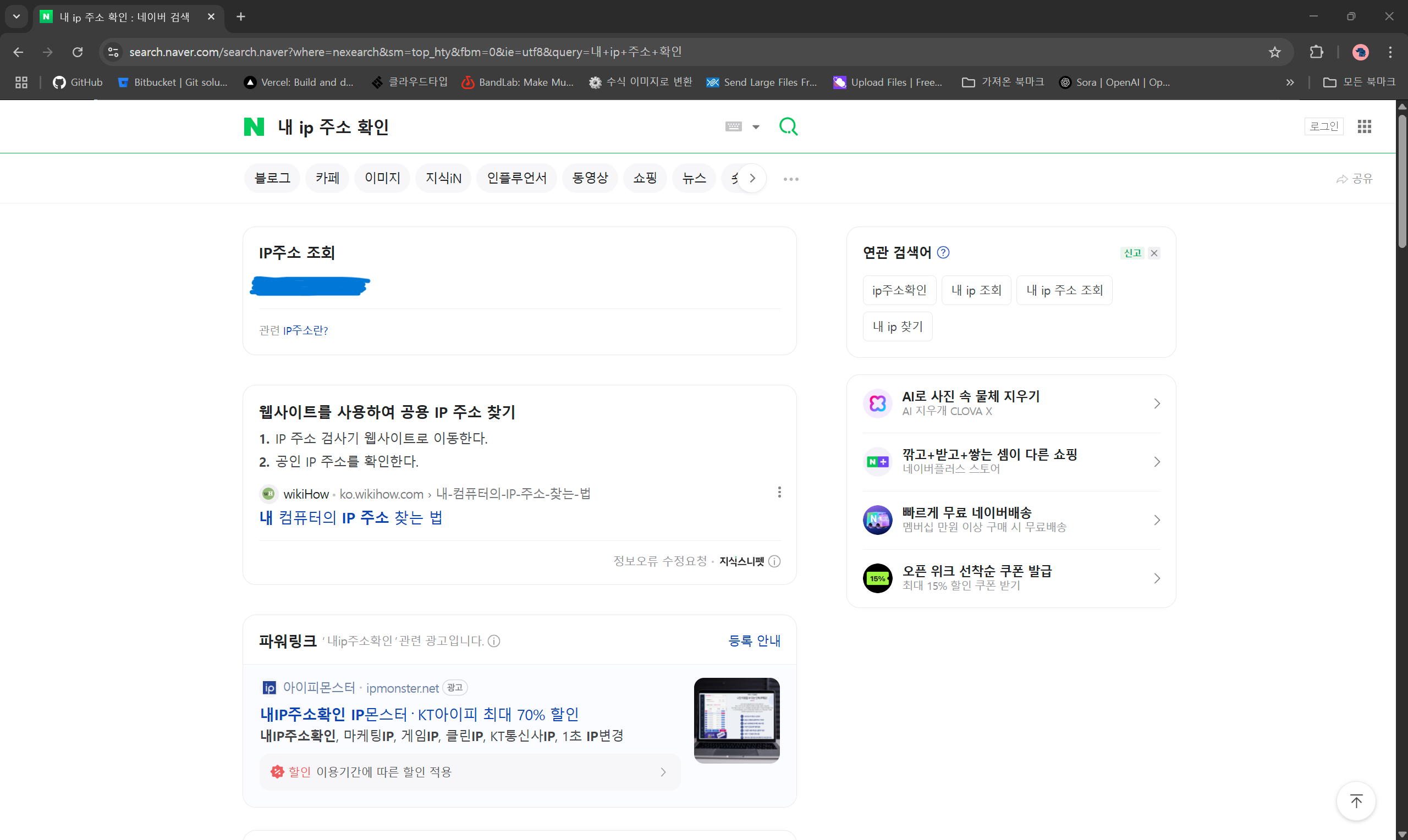
Task: Click 정보오류 수정요청 link
Action: 660,561
